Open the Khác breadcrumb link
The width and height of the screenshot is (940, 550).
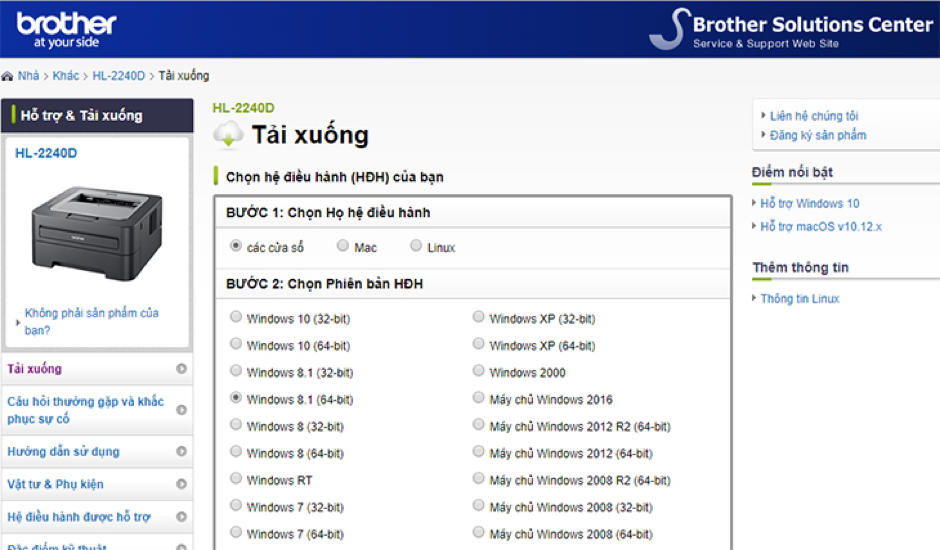click(66, 76)
